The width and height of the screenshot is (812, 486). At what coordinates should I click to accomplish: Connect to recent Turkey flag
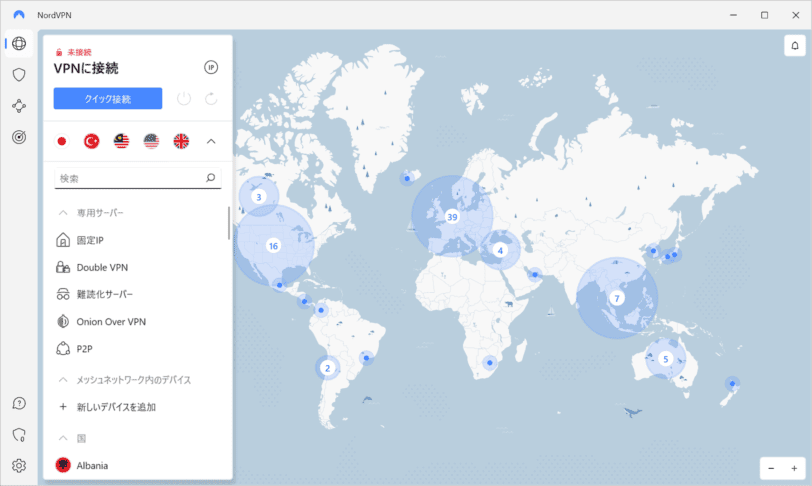pyautogui.click(x=92, y=141)
